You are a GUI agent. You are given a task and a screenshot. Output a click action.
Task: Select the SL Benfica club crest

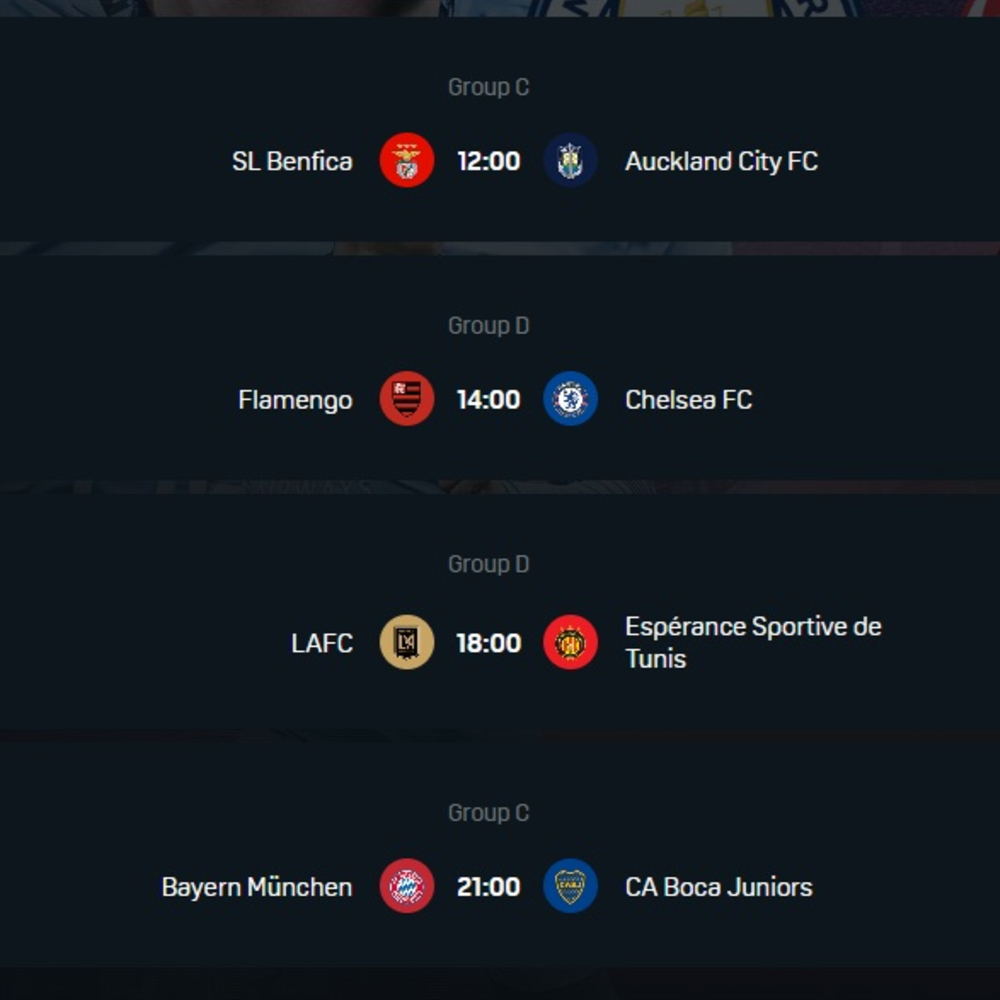pyautogui.click(x=406, y=160)
